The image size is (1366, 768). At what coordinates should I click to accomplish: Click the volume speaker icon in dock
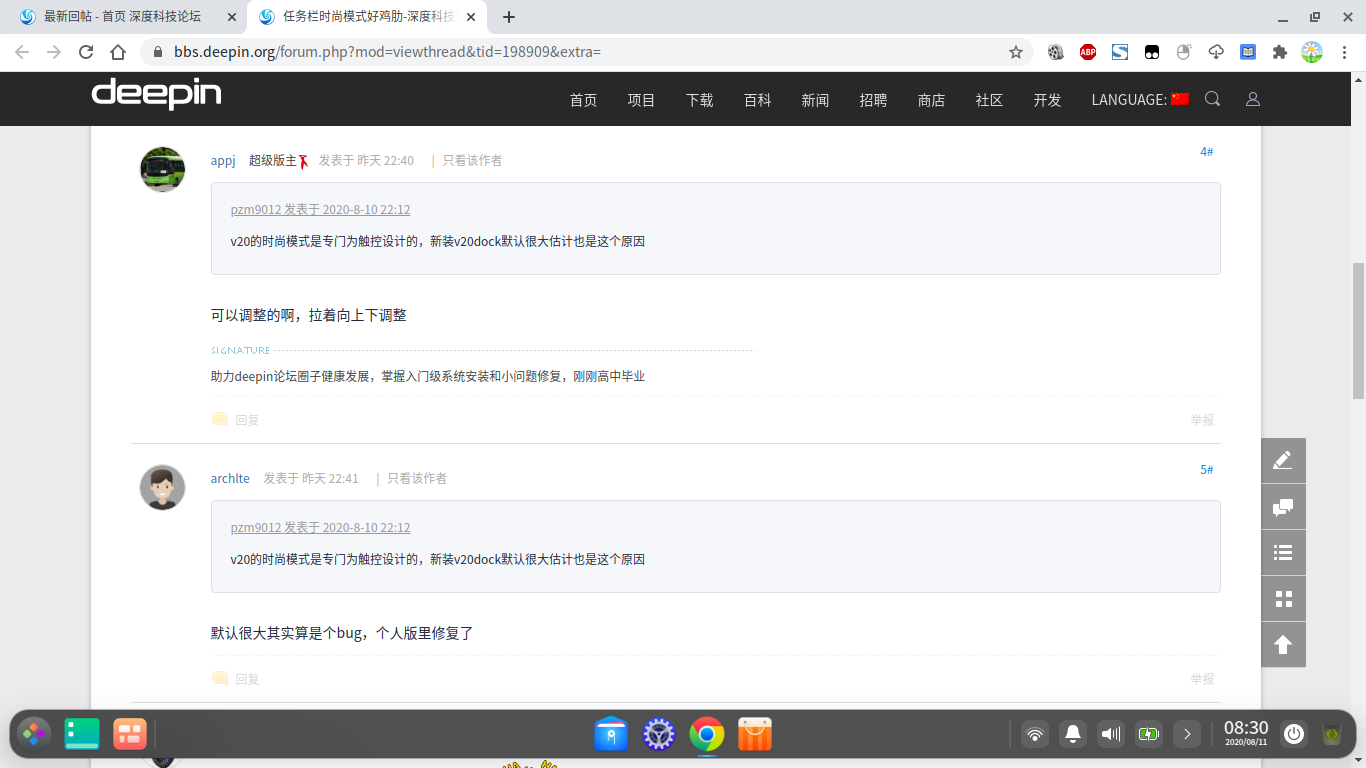1111,734
